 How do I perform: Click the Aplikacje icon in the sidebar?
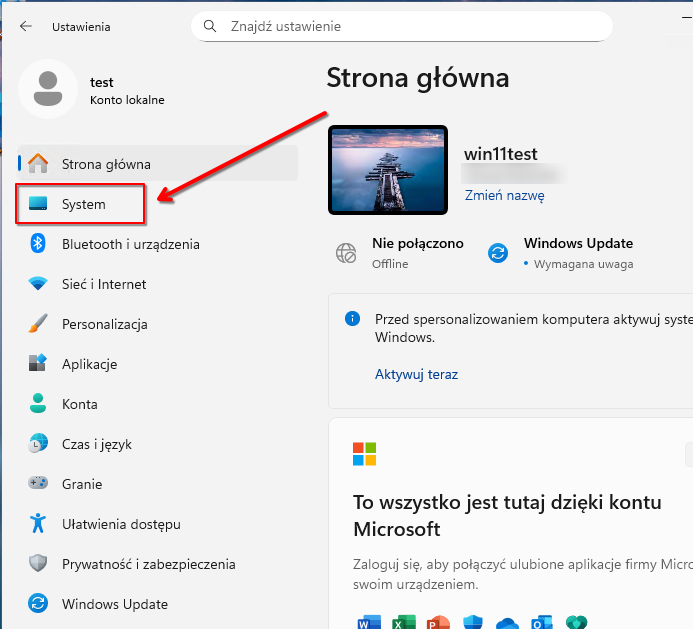(38, 364)
